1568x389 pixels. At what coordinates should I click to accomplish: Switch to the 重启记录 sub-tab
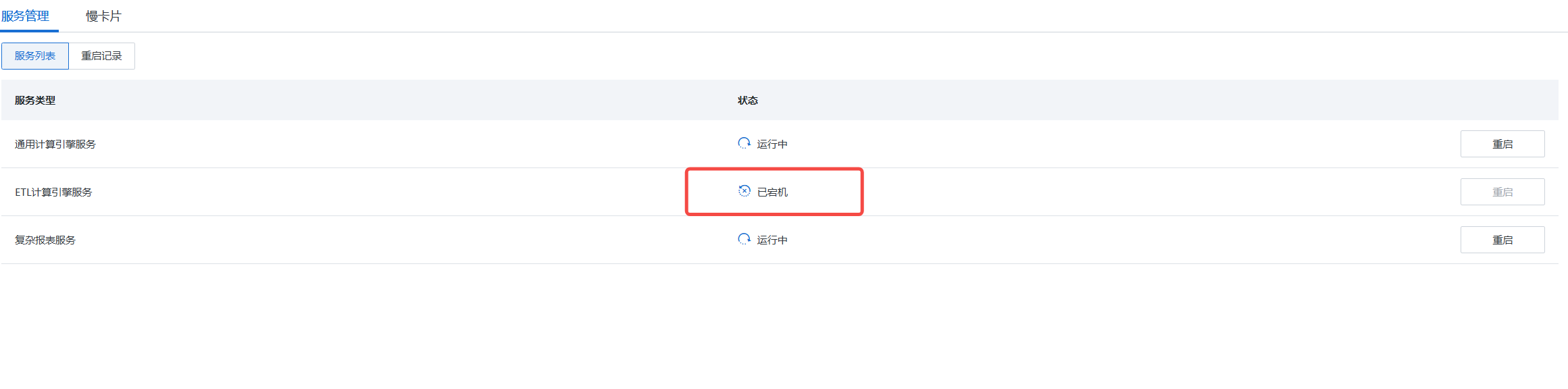tap(101, 56)
